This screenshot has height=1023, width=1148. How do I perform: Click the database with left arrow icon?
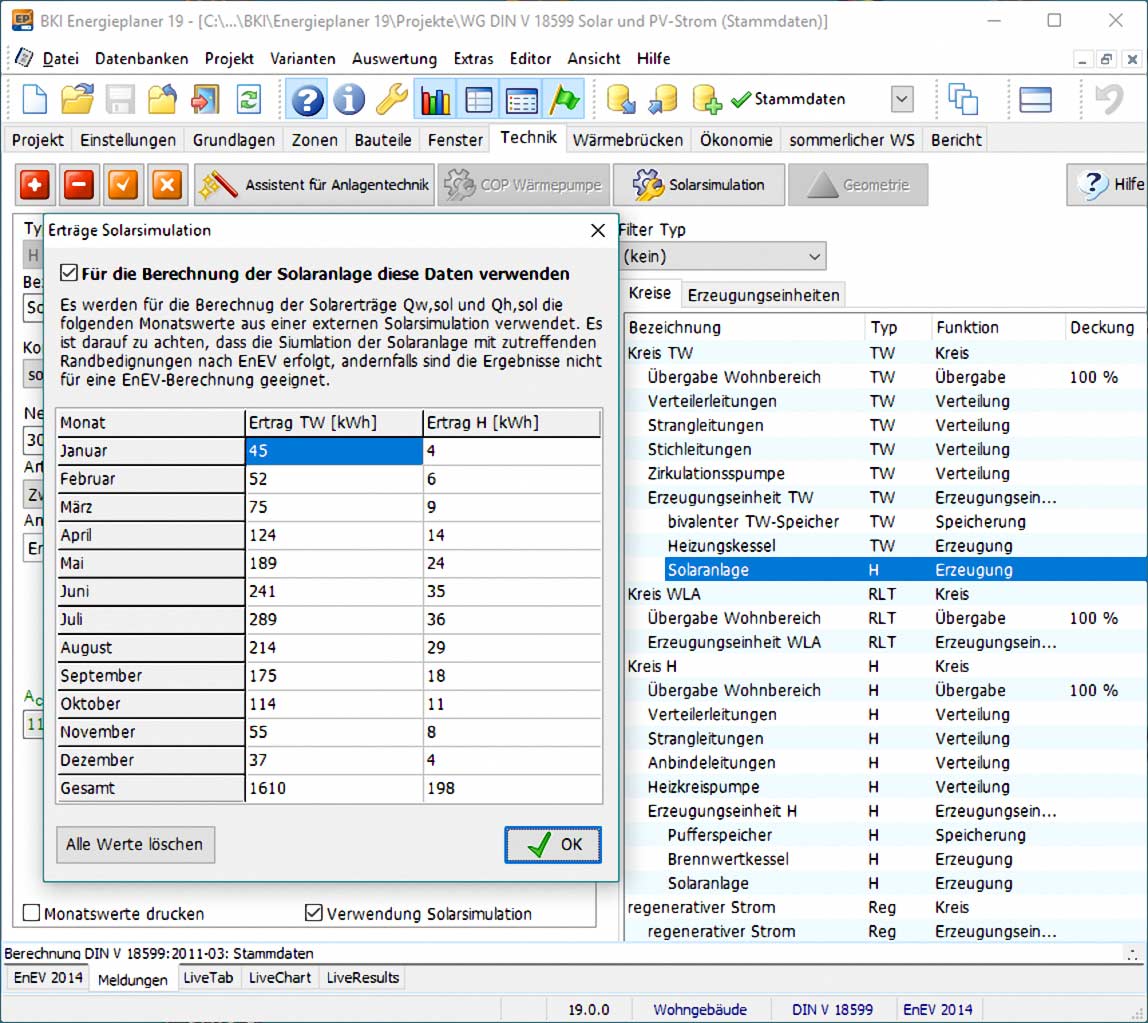click(x=663, y=99)
